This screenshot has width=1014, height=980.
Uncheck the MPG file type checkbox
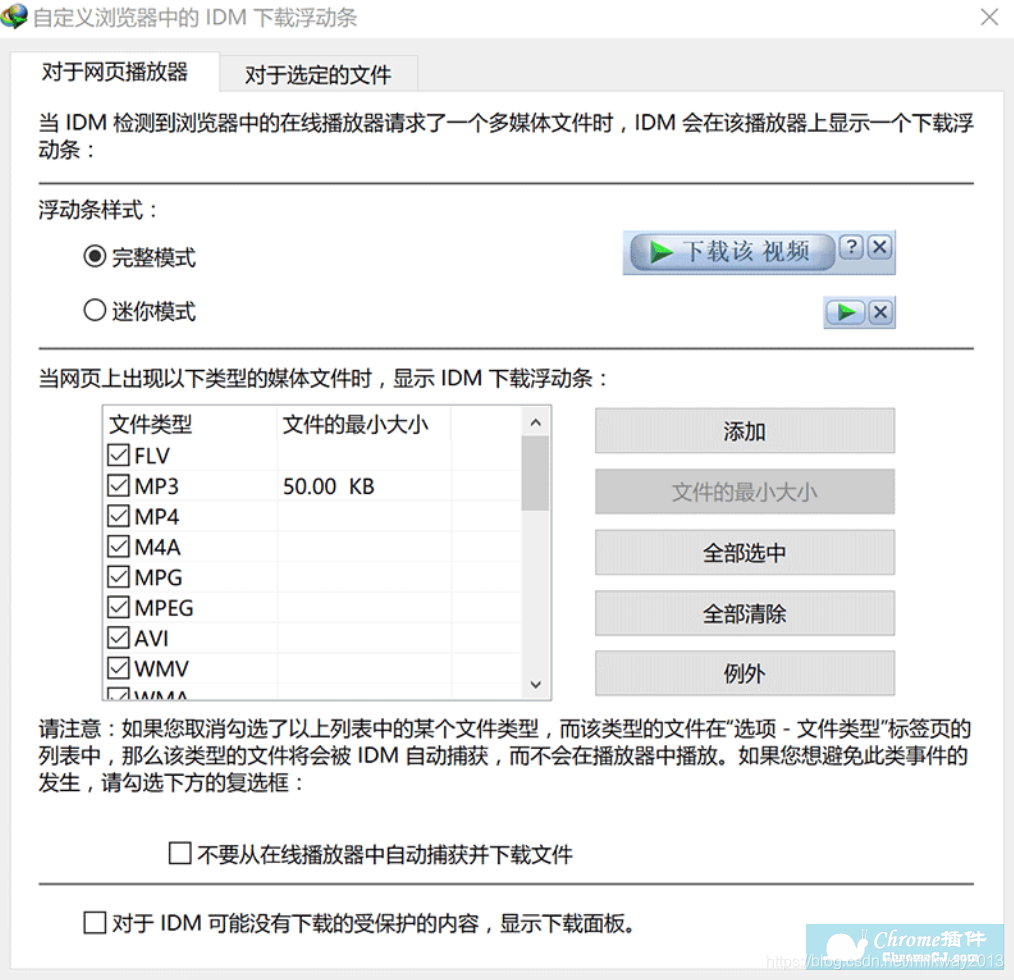coord(118,576)
